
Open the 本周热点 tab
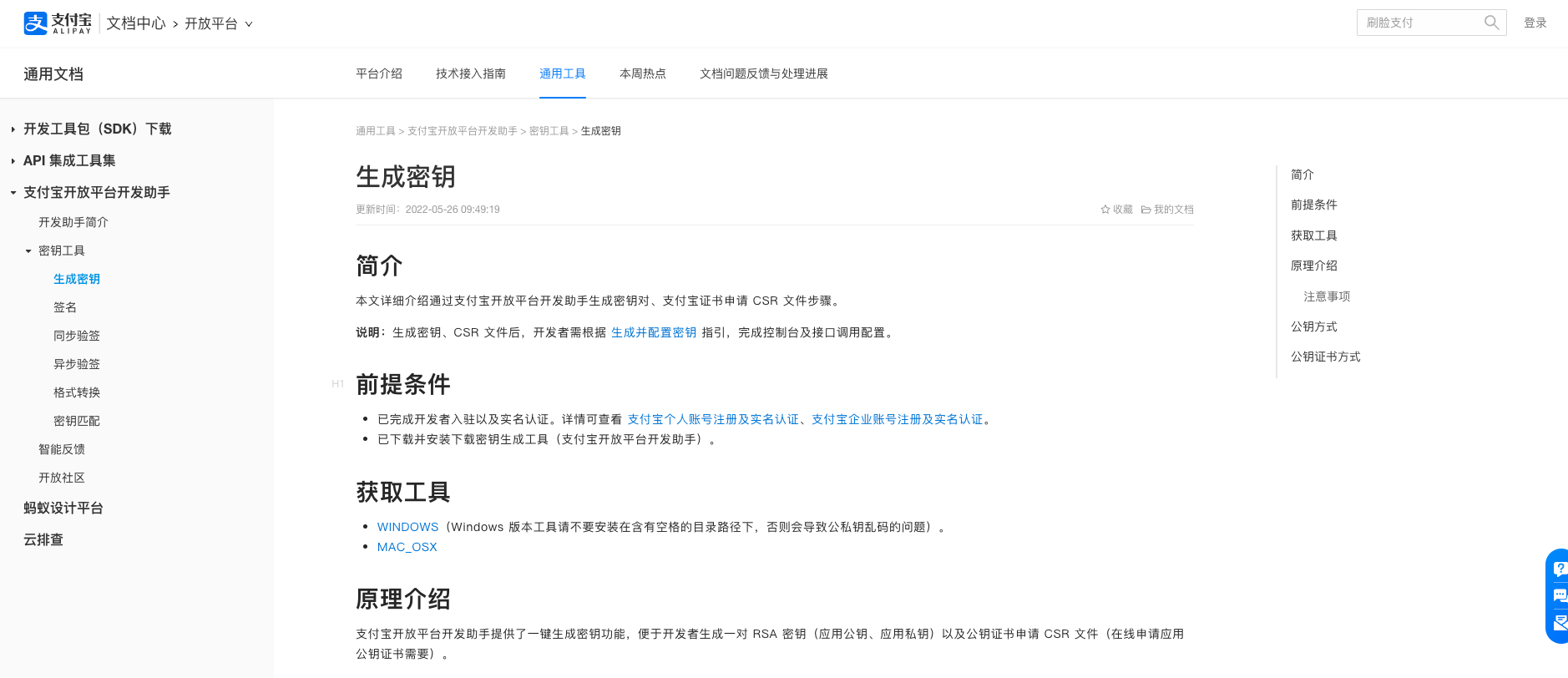(x=643, y=73)
